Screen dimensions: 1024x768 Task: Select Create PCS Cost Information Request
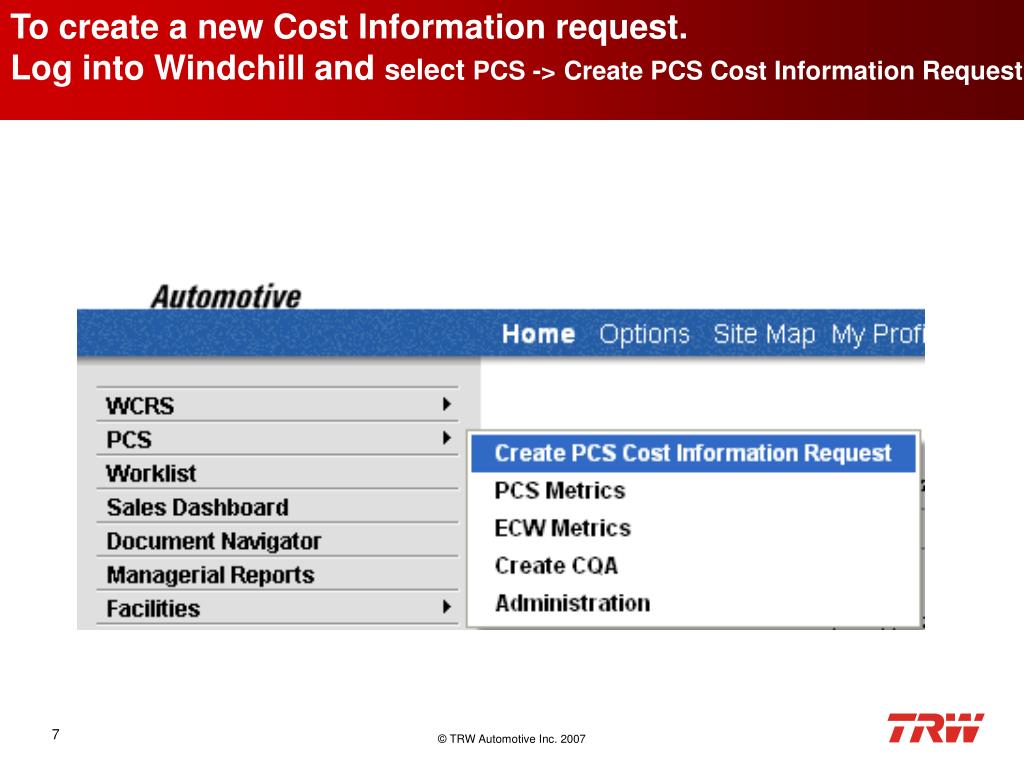click(x=694, y=453)
